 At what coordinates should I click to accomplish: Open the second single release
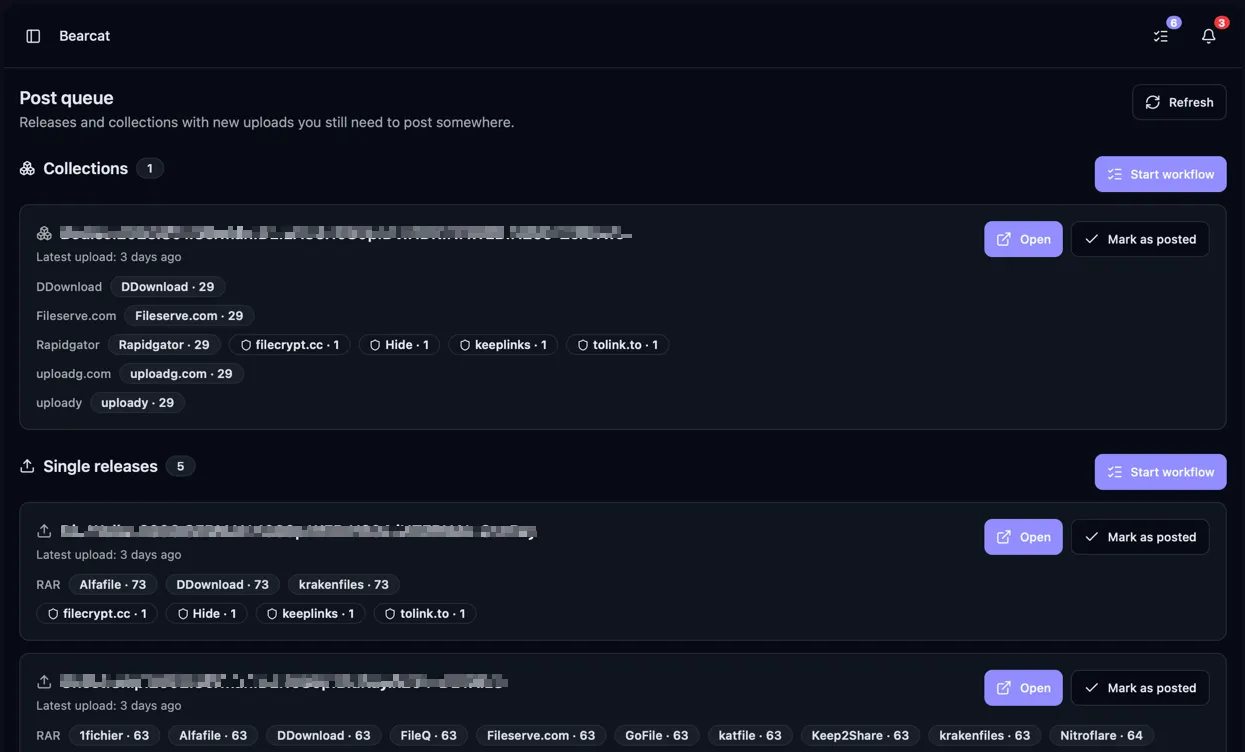tap(1023, 688)
